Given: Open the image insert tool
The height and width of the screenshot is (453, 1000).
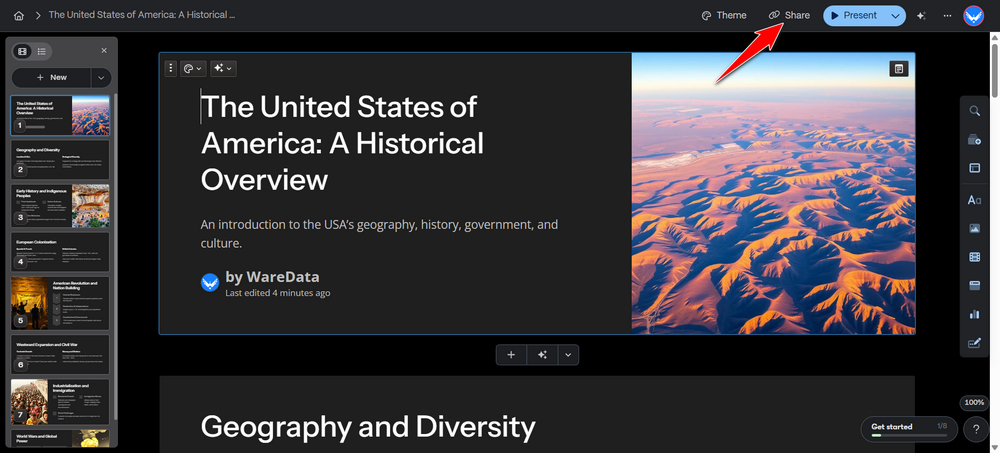Looking at the screenshot, I should coord(974,228).
